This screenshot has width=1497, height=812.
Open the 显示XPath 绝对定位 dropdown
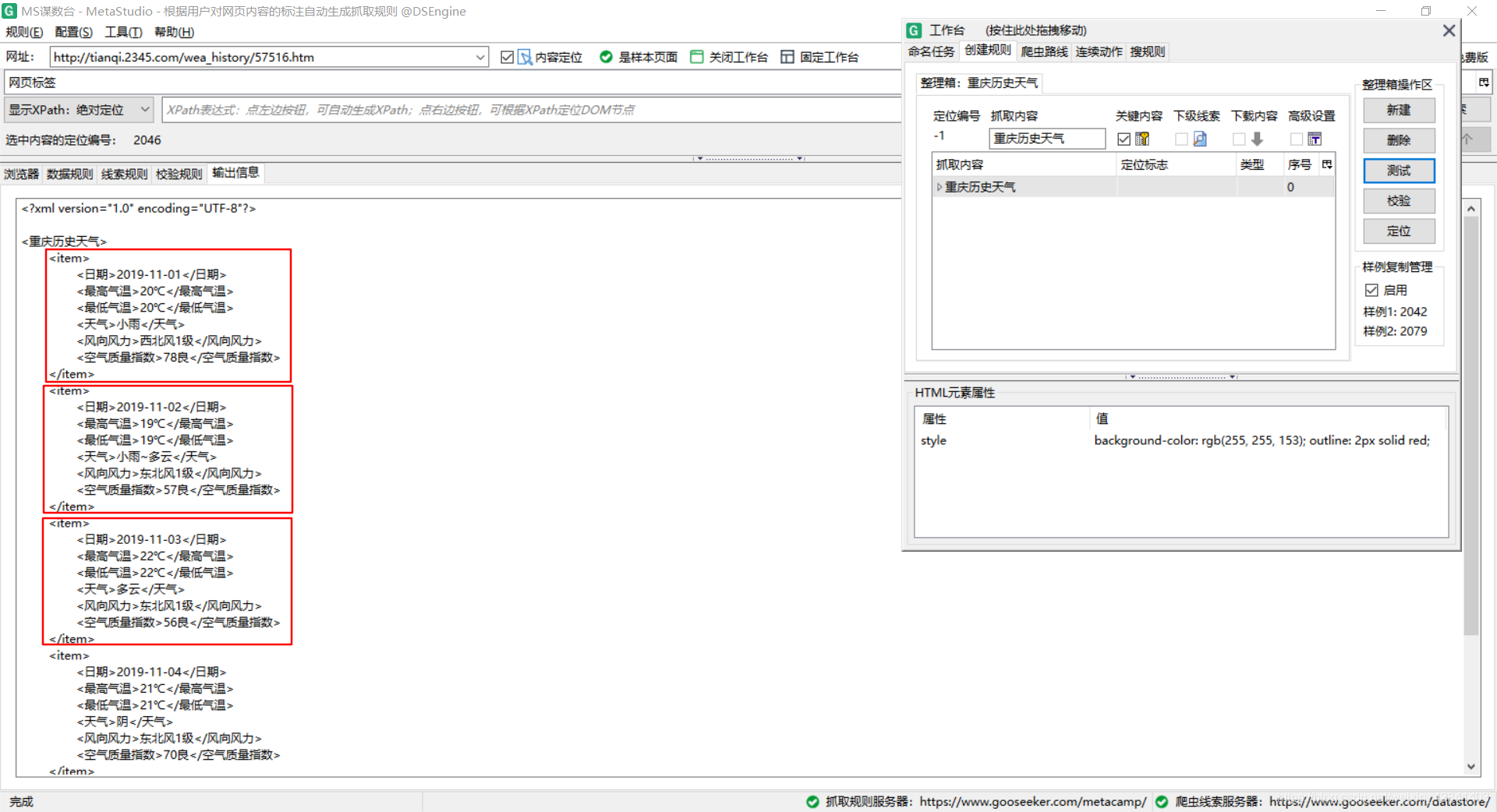78,110
